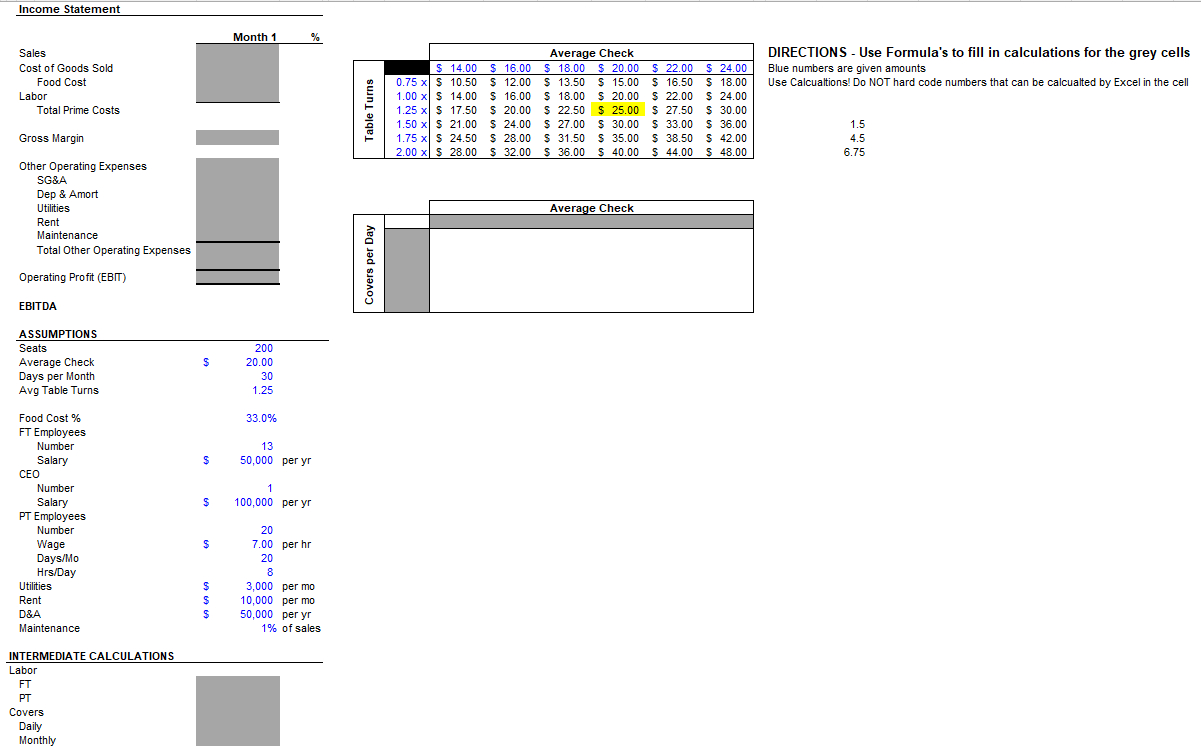This screenshot has height=746, width=1201.
Task: Click the grey Operating Profit (EBIT) cell
Action: click(237, 277)
